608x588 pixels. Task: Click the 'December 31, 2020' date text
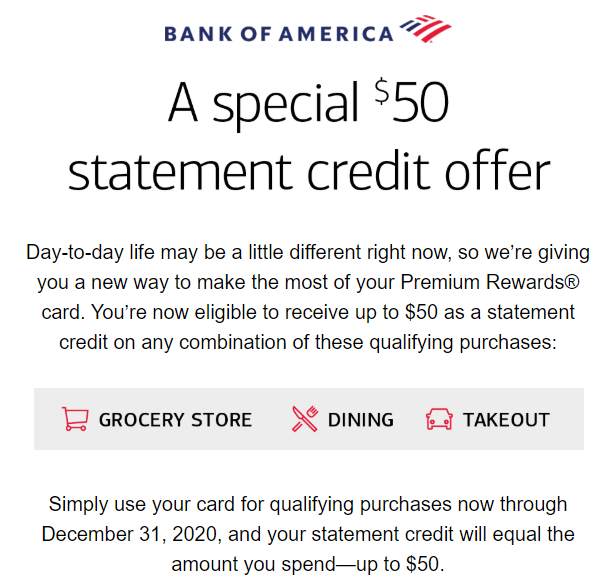point(131,534)
